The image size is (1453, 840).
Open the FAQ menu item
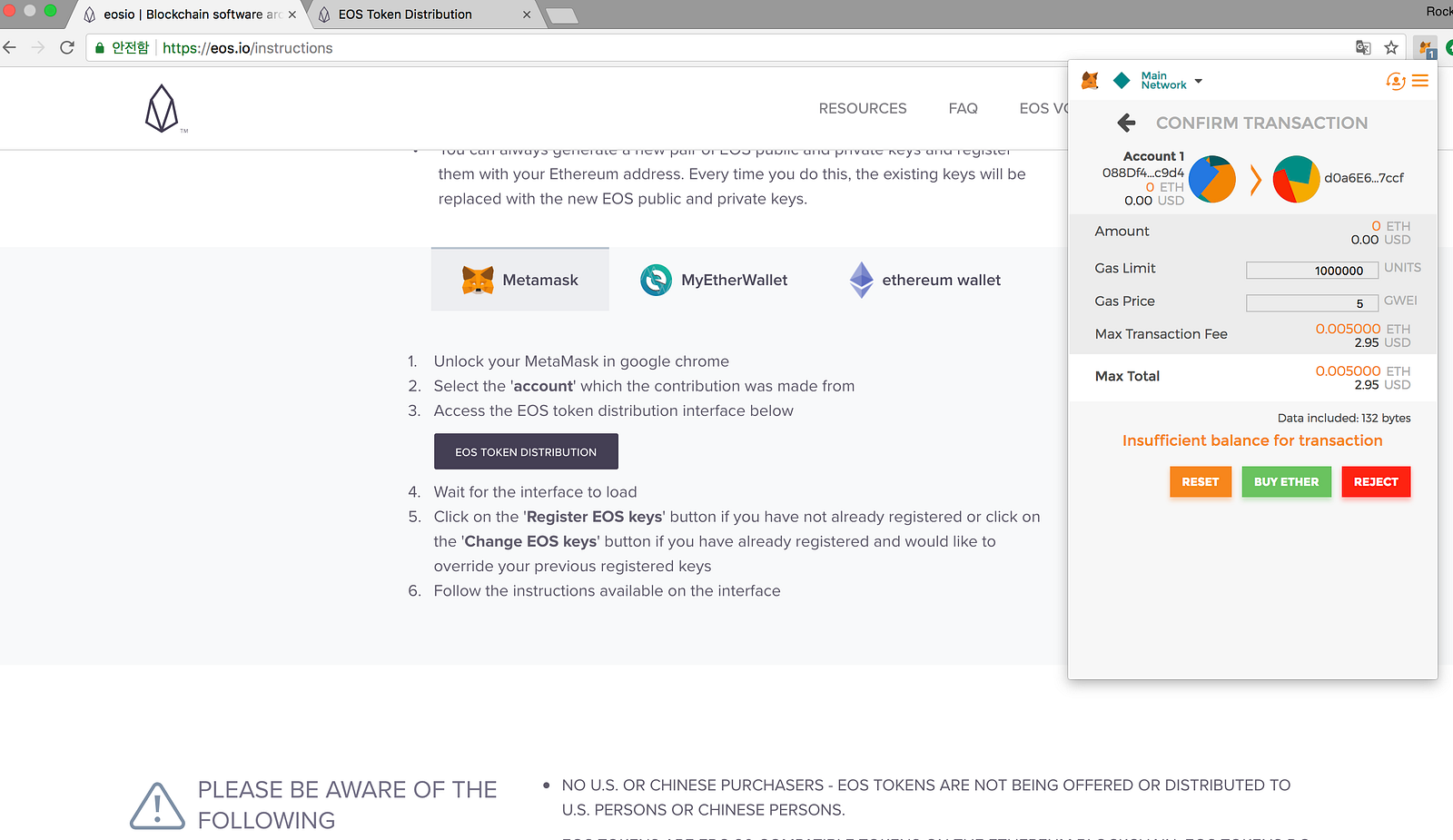[964, 108]
